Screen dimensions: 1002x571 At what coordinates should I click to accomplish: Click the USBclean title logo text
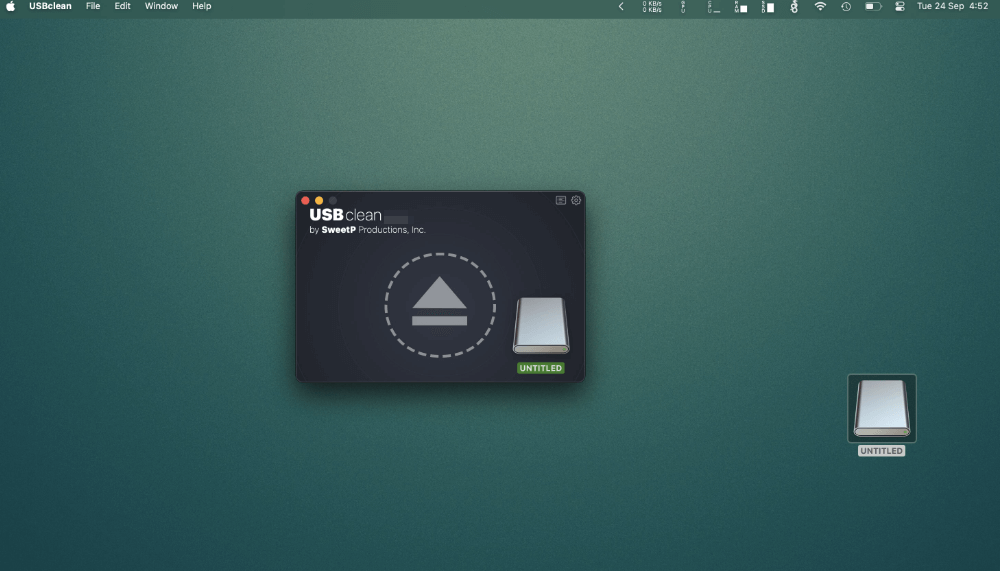pyautogui.click(x=345, y=215)
